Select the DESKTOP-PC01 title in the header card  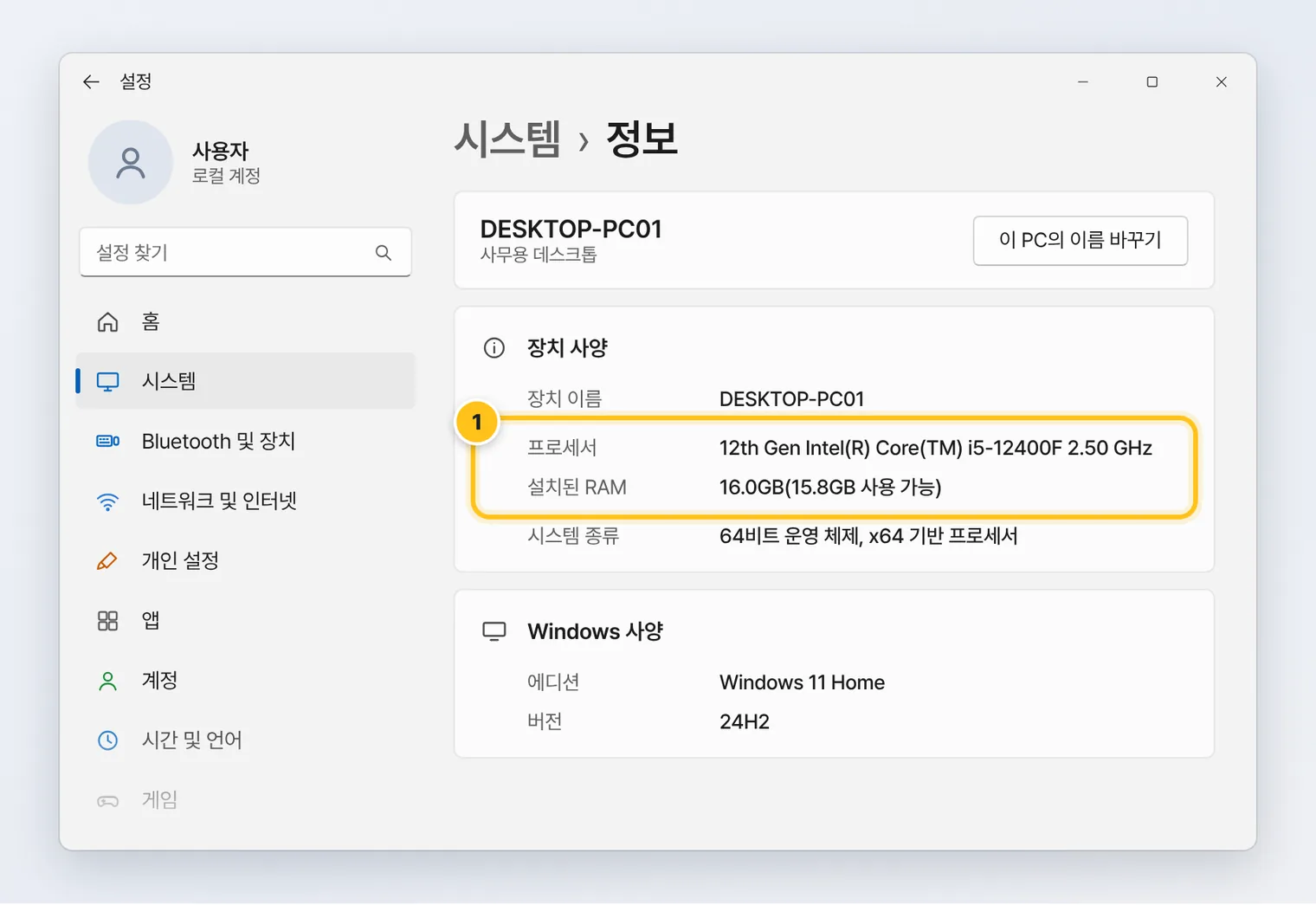[x=571, y=229]
